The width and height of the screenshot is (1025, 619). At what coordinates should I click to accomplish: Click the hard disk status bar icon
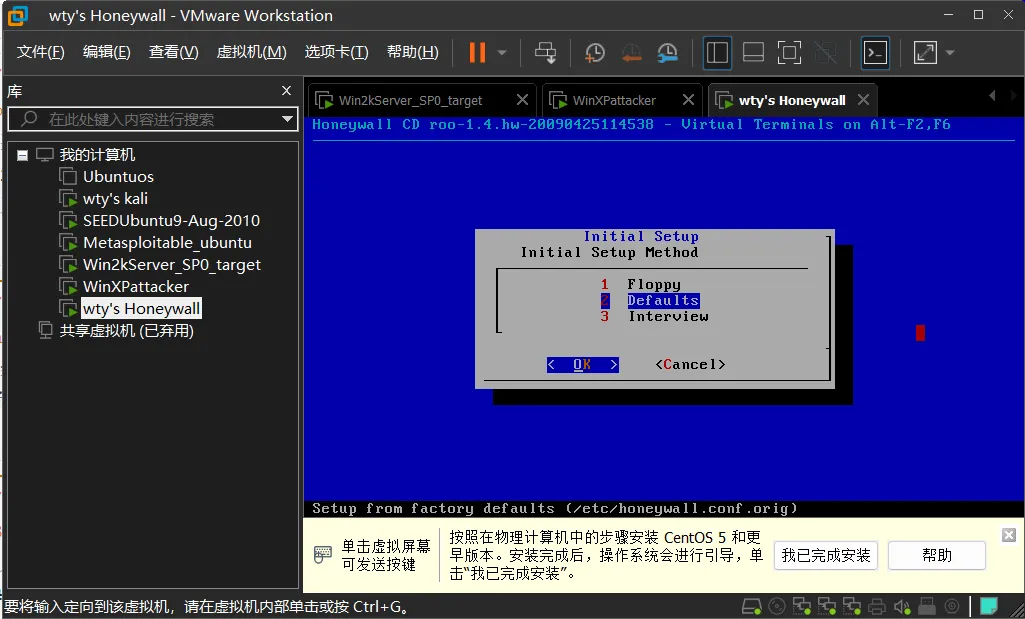(752, 607)
